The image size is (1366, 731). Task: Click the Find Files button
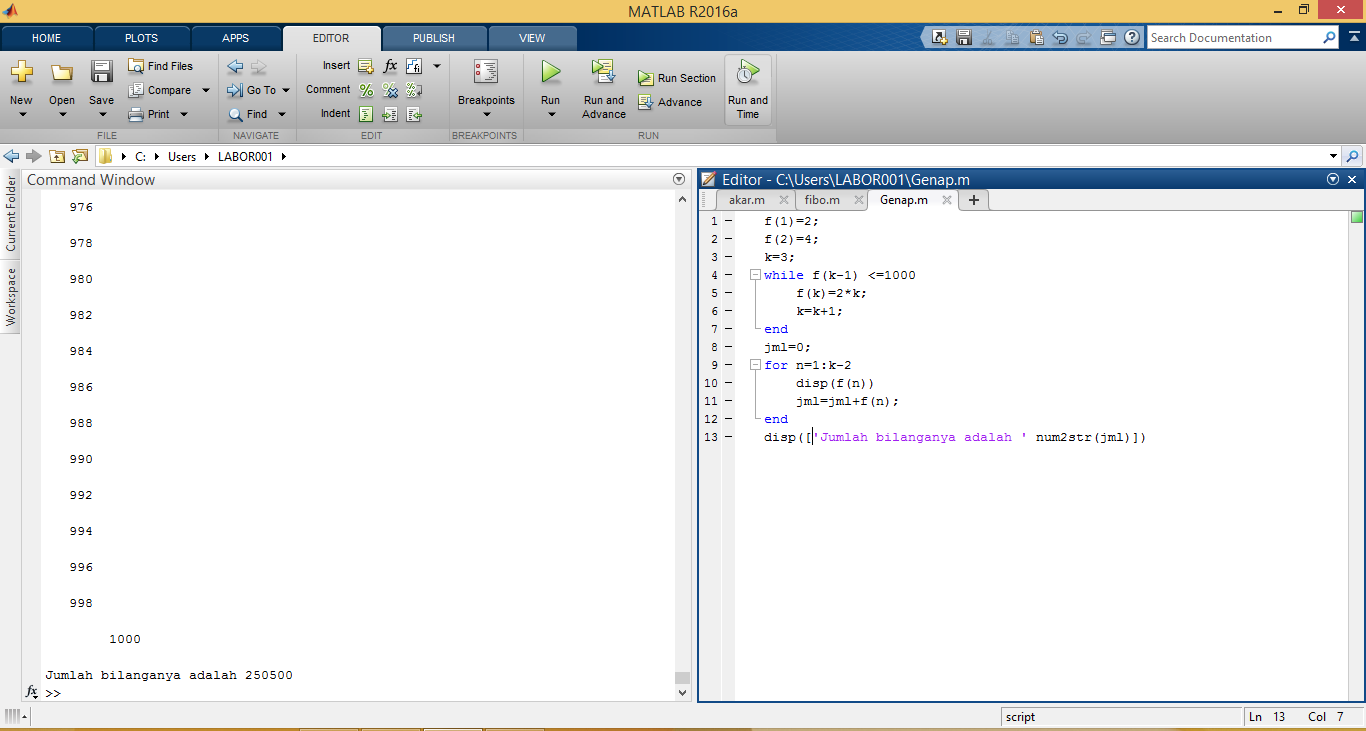point(160,66)
